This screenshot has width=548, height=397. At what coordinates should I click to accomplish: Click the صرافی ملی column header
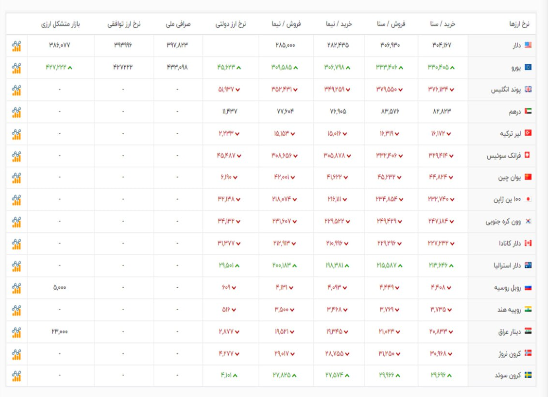click(x=178, y=24)
